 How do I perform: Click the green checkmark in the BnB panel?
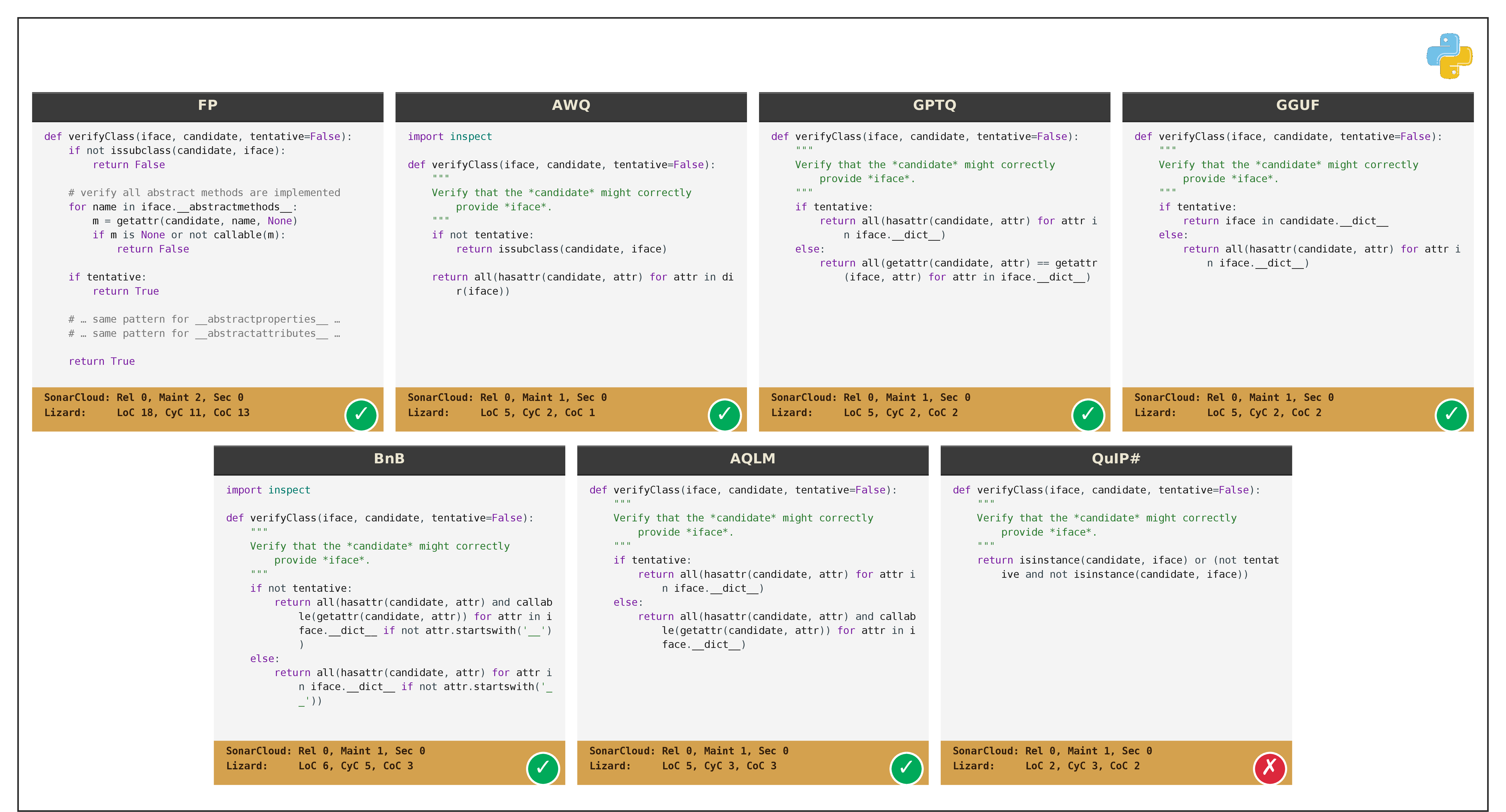(543, 768)
